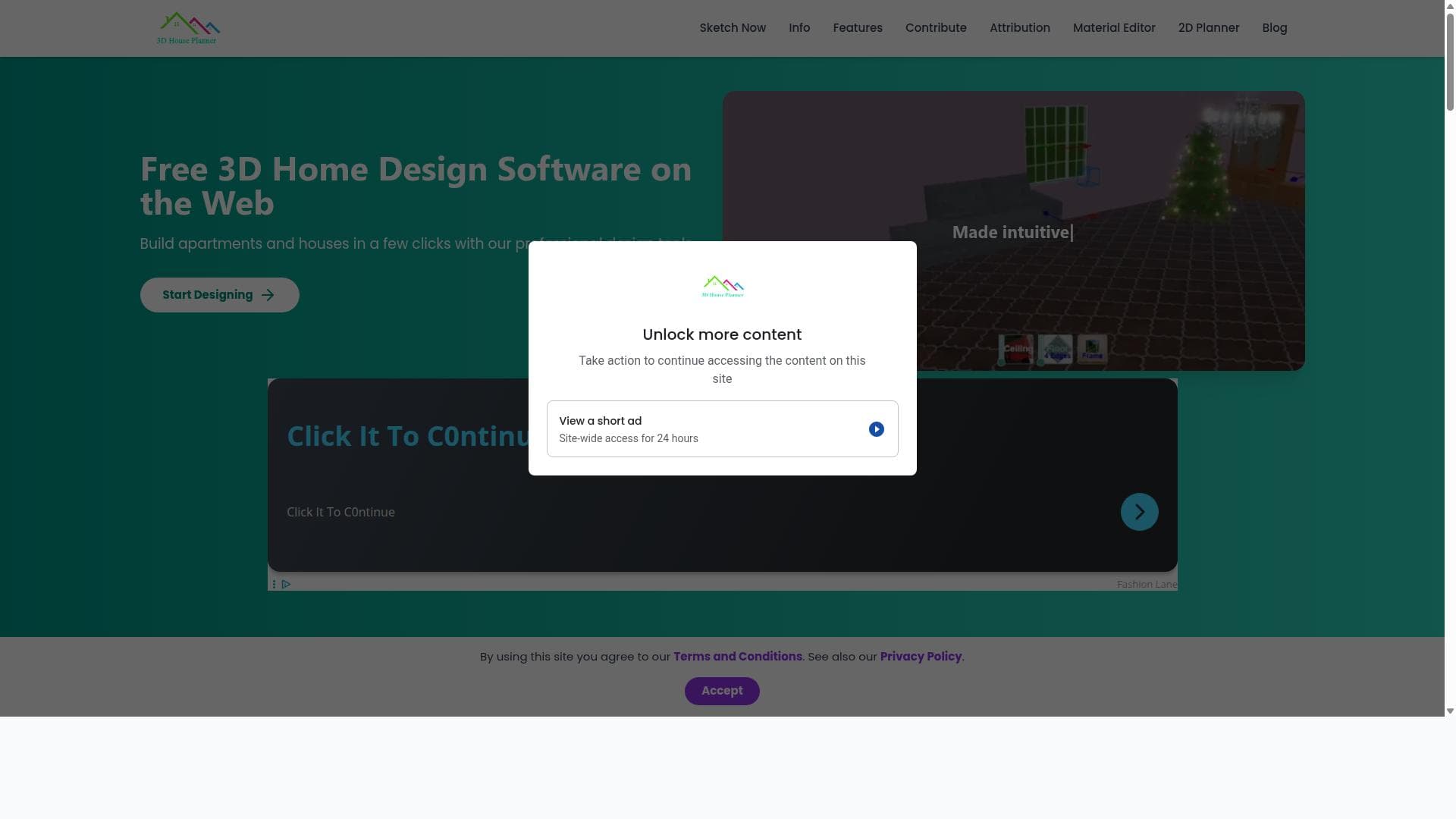
Task: Open the Info menu item
Action: click(x=799, y=28)
